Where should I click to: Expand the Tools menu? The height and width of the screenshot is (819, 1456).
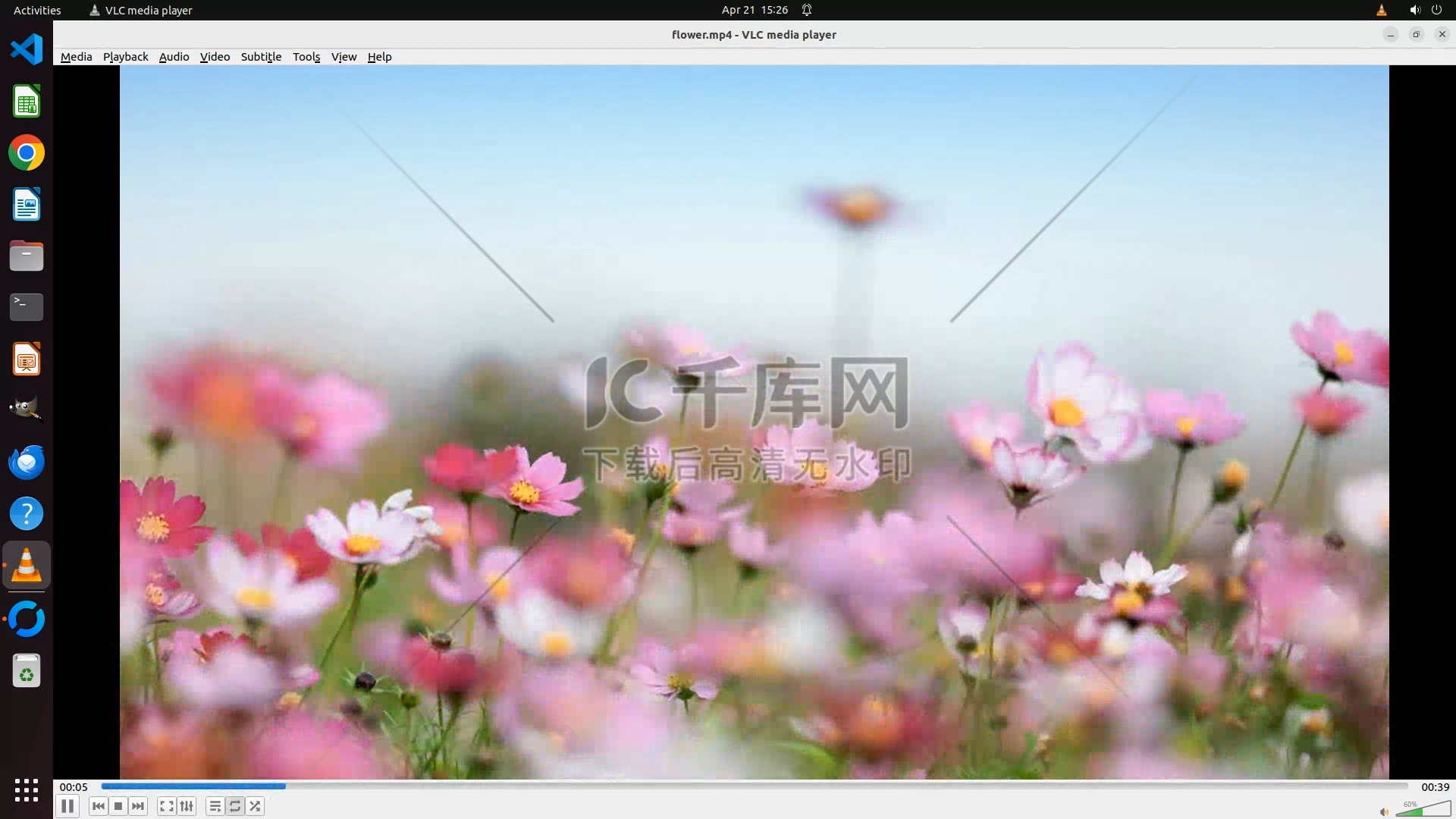tap(306, 57)
